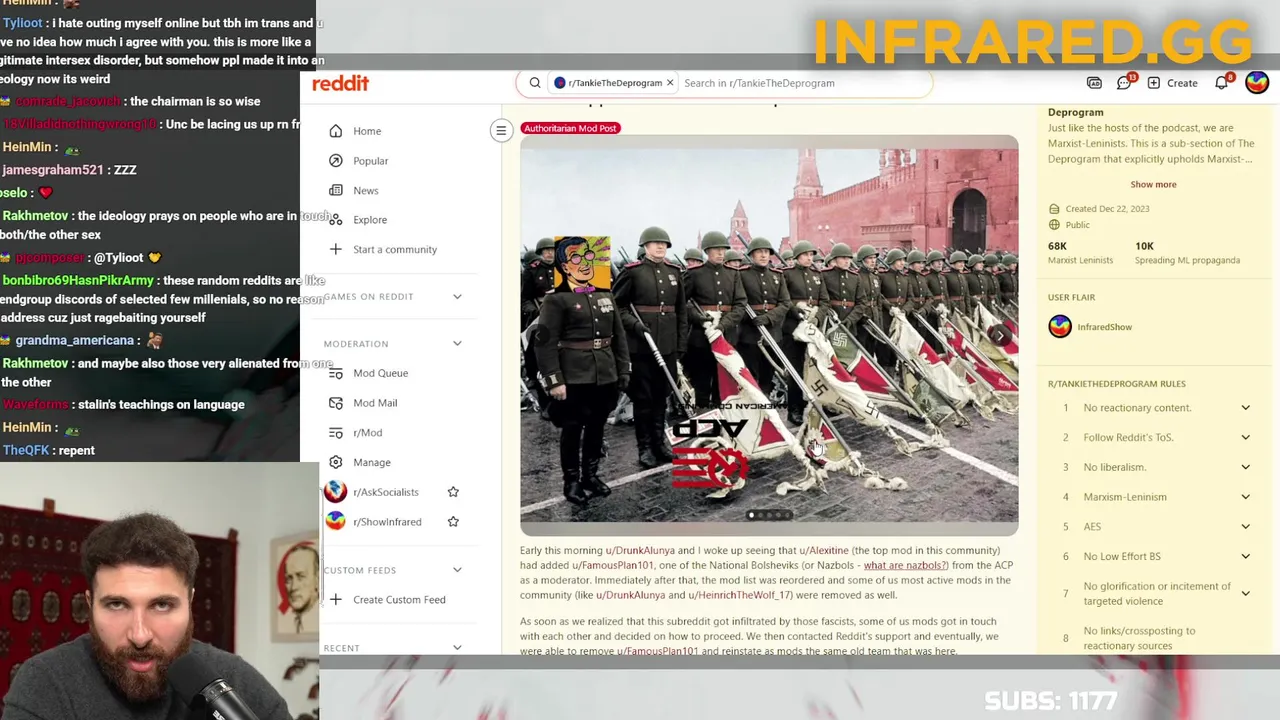Viewport: 1280px width, 720px height.
Task: Collapse the sidebar with hamburger button
Action: (501, 130)
